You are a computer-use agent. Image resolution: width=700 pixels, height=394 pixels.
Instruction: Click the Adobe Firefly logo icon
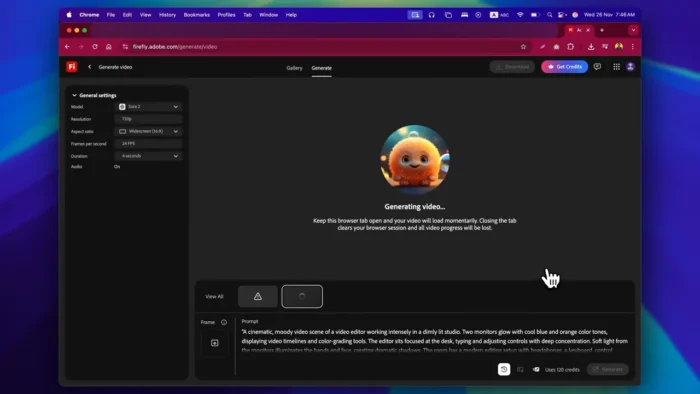(x=72, y=67)
